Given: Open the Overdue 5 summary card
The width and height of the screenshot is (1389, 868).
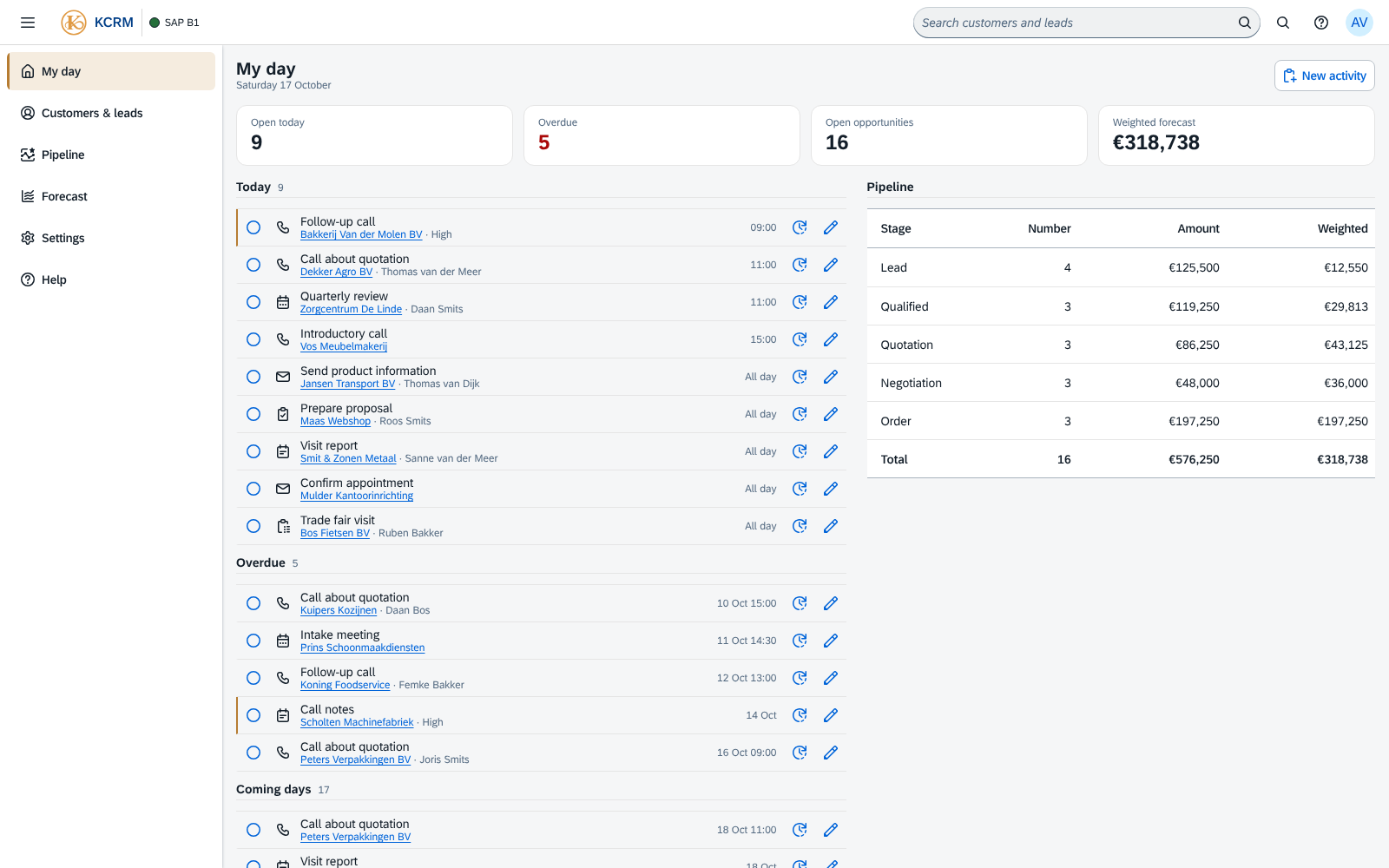Looking at the screenshot, I should point(662,135).
